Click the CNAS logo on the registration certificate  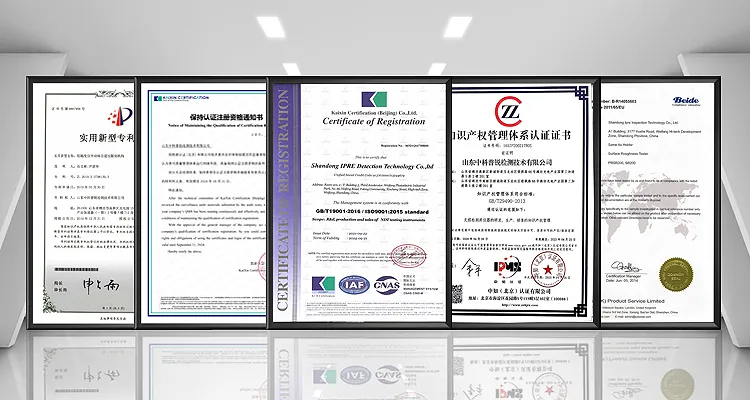point(387,285)
